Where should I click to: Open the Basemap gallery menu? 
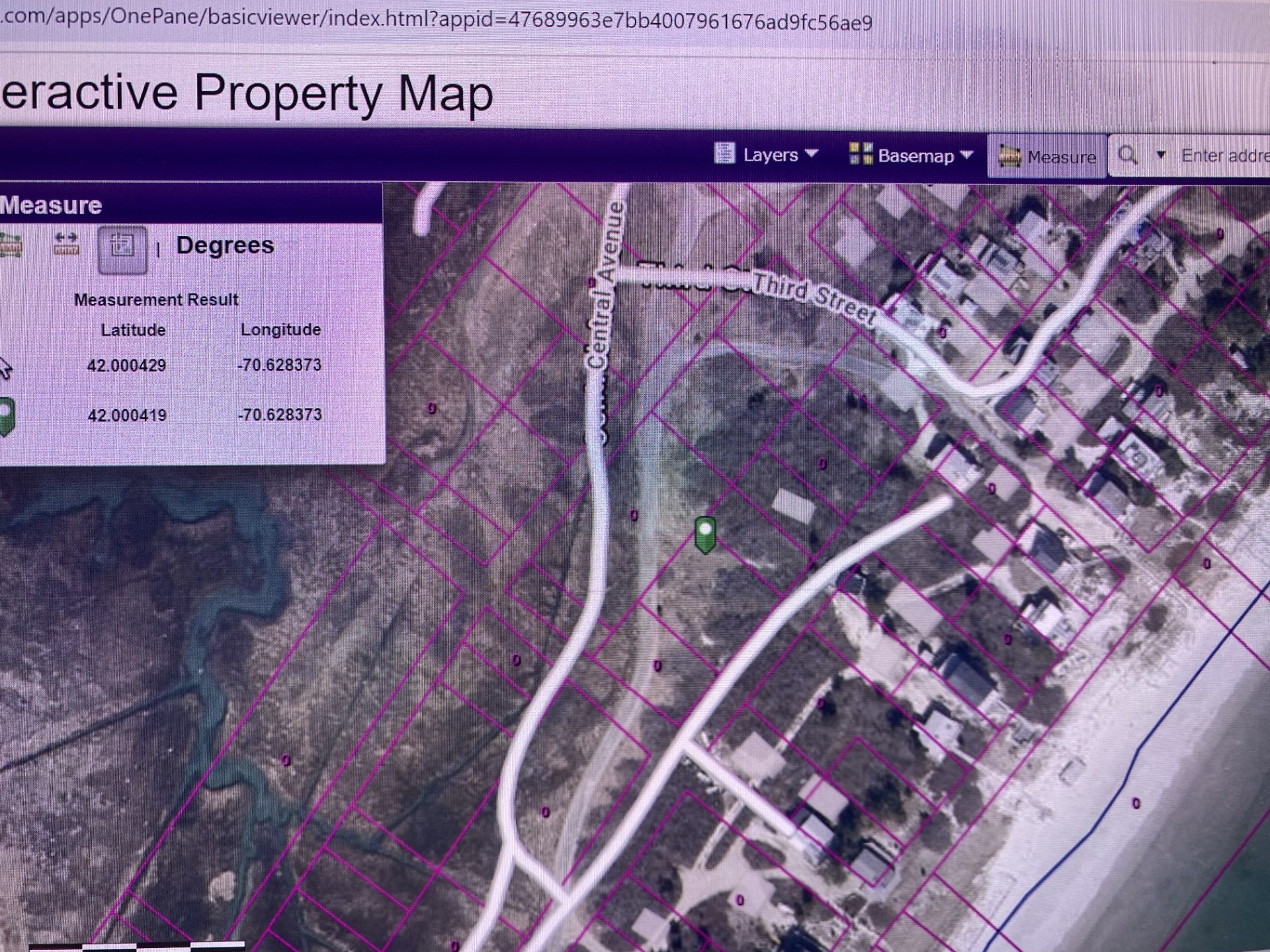(x=911, y=155)
